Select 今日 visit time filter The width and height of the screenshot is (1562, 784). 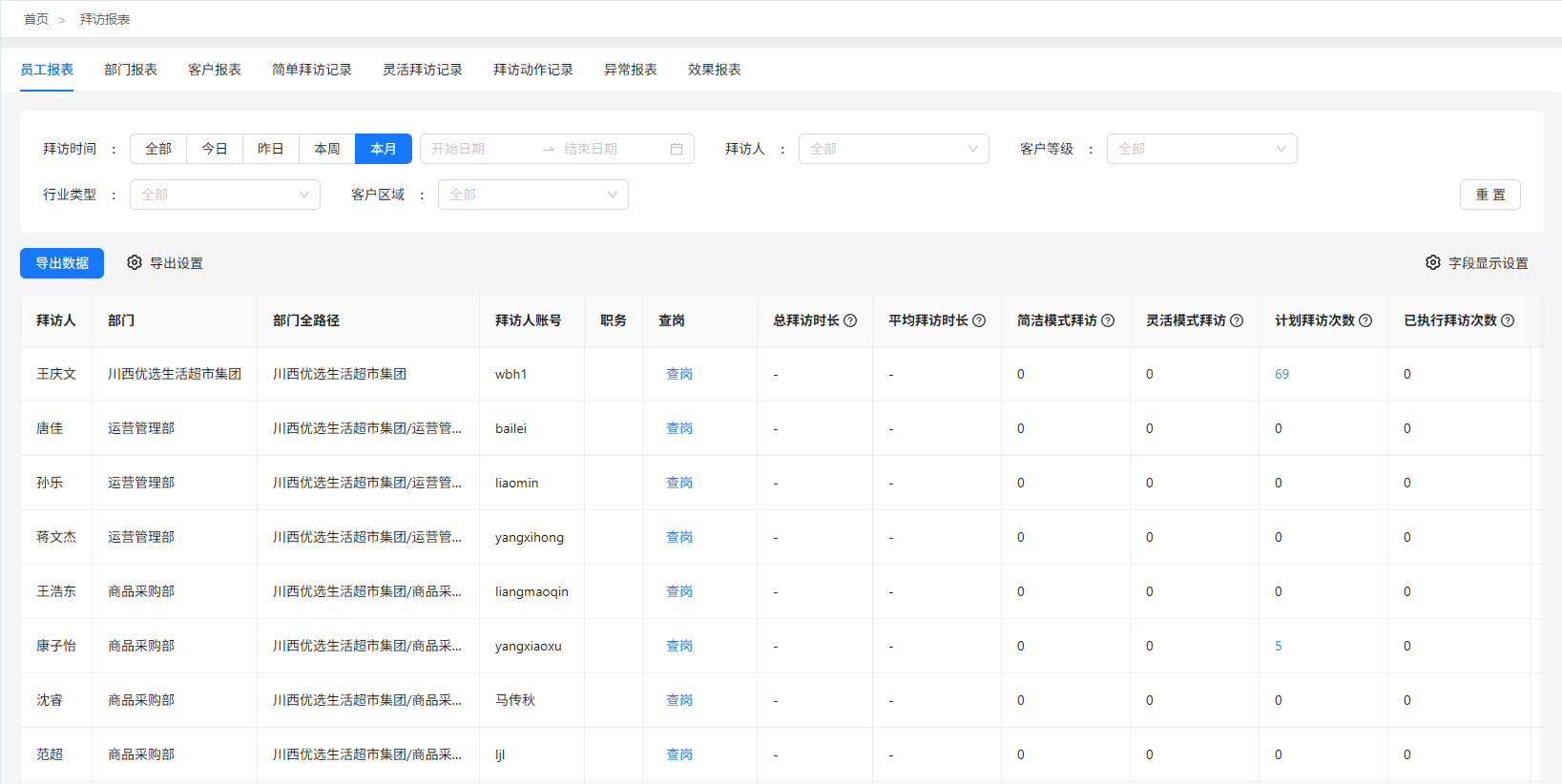215,149
